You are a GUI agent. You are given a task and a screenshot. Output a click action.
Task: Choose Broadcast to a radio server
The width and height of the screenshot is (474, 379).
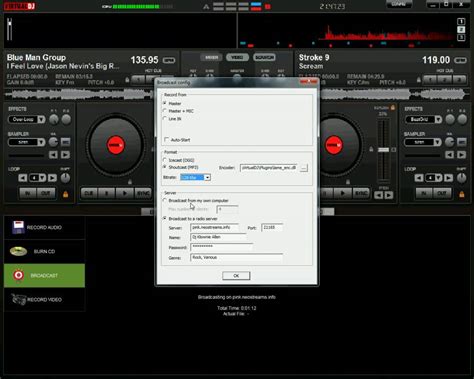pos(165,218)
